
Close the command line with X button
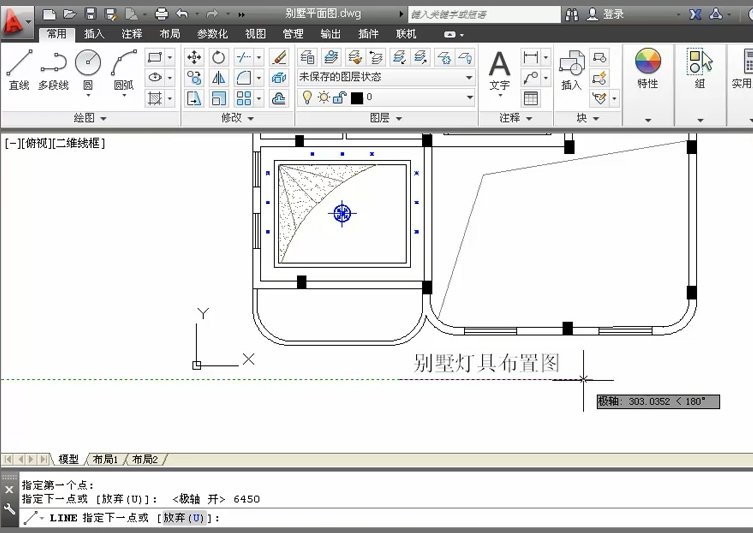click(x=9, y=490)
